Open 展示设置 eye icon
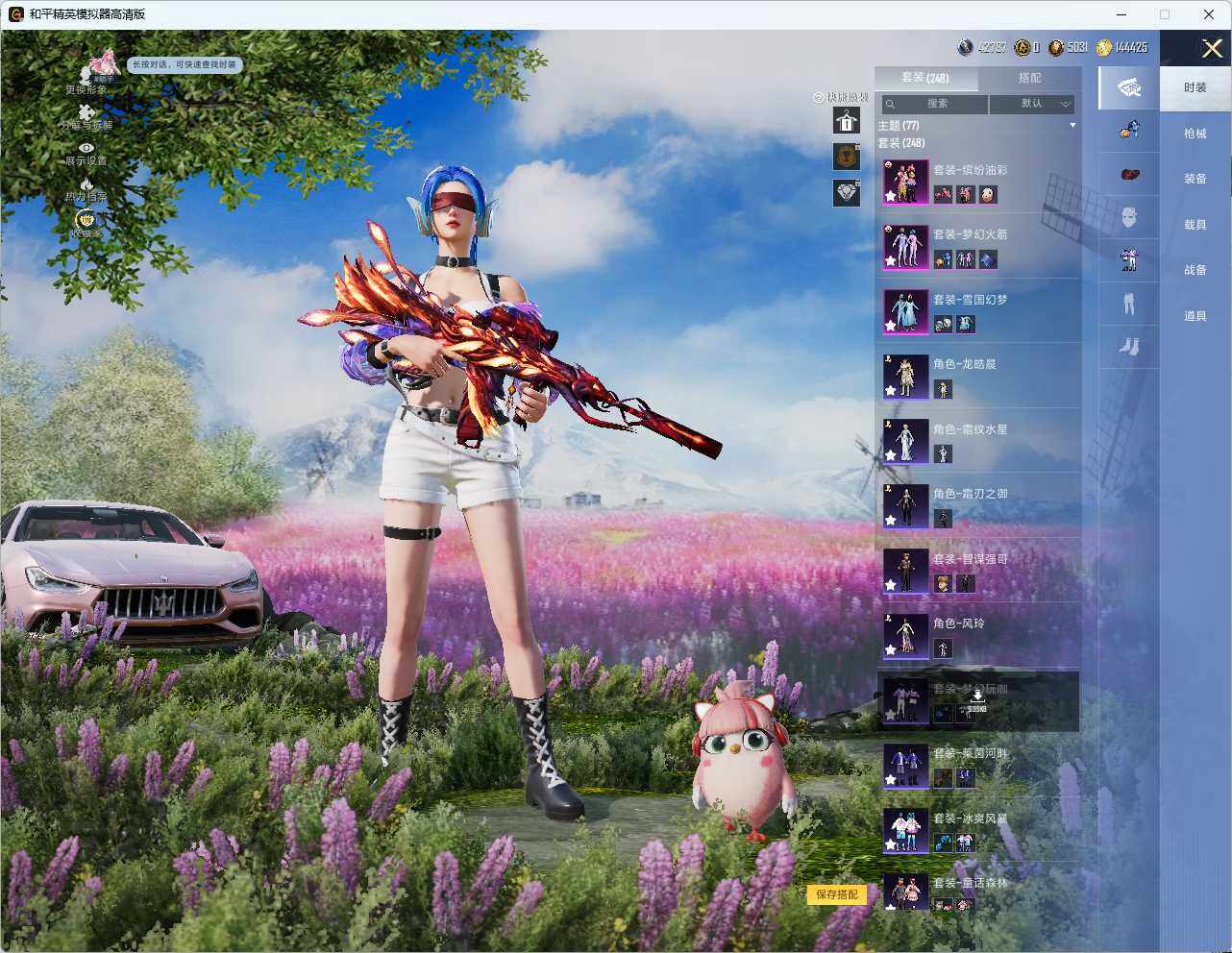 86,148
